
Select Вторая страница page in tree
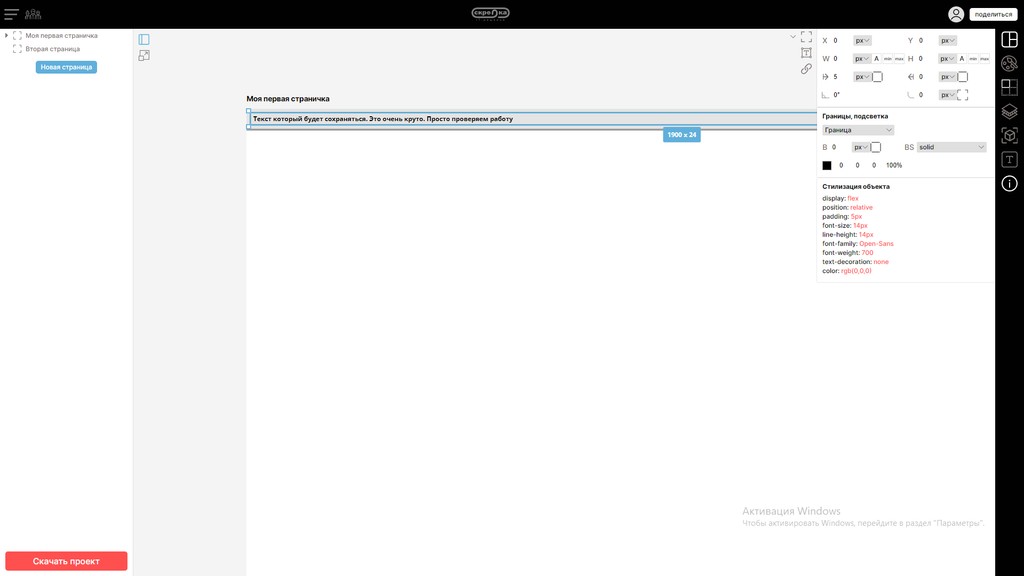pyautogui.click(x=52, y=49)
